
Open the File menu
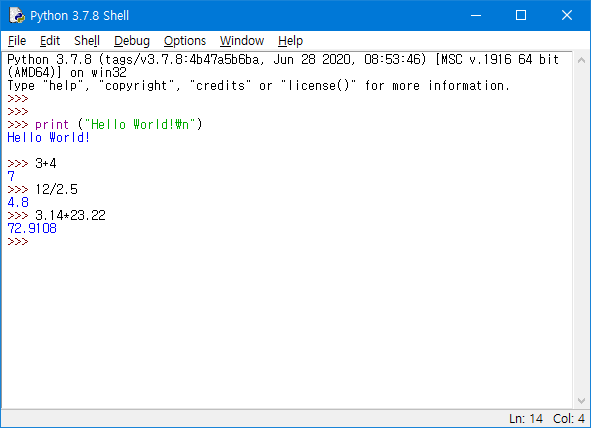(x=17, y=41)
